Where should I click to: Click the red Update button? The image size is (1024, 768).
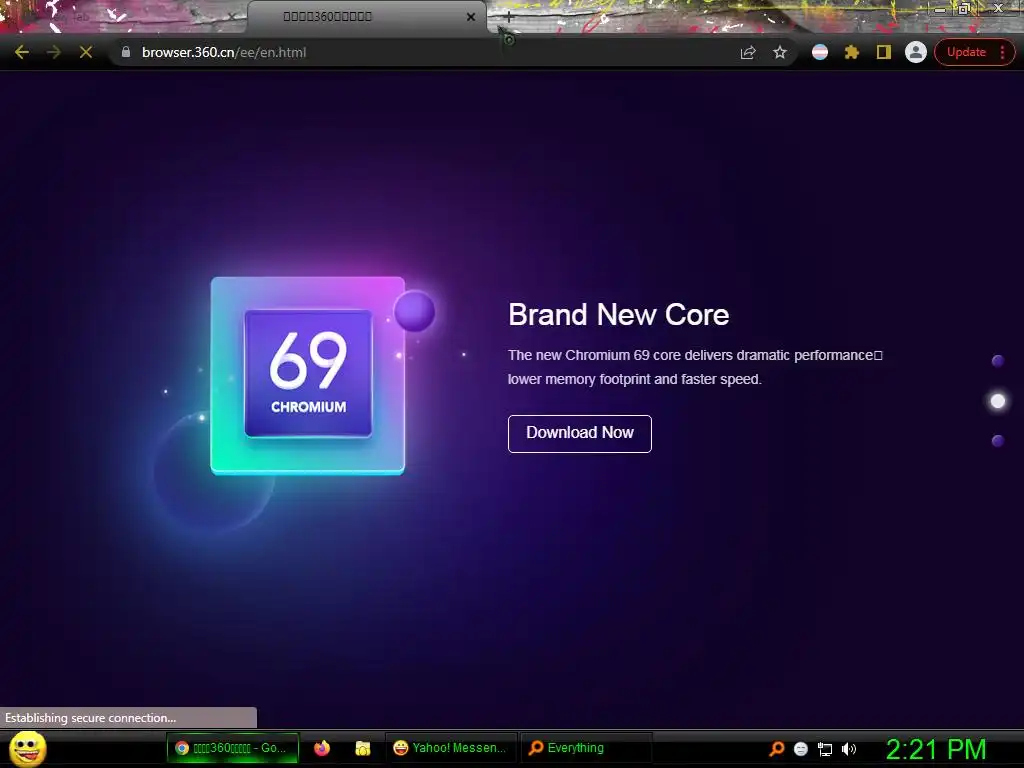tap(966, 52)
